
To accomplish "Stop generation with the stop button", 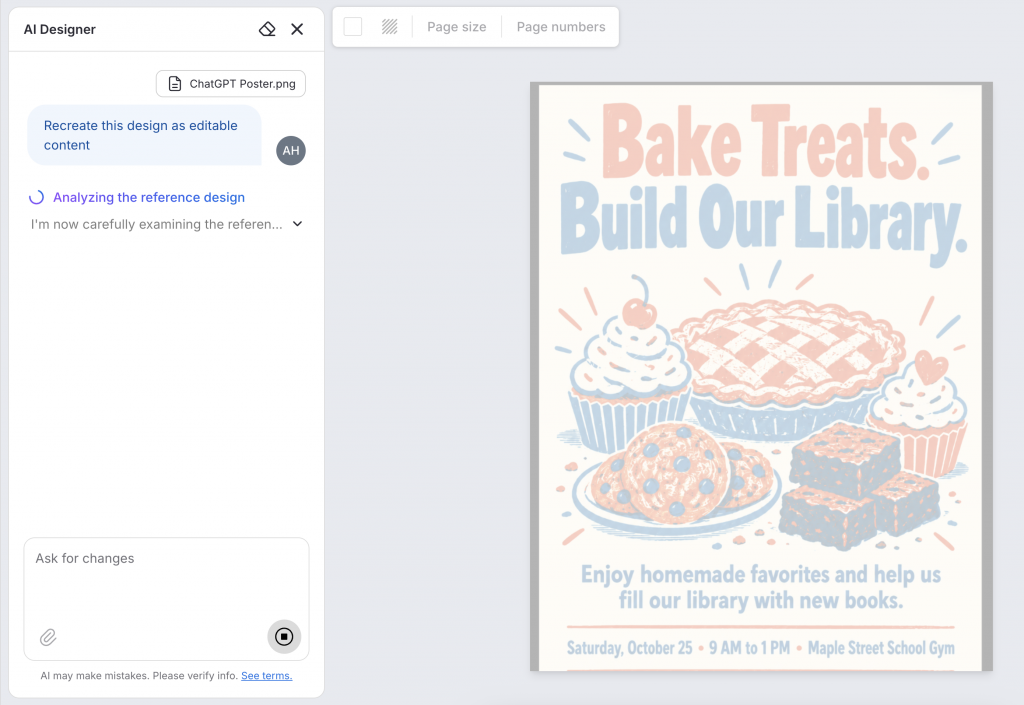I will click(x=284, y=636).
